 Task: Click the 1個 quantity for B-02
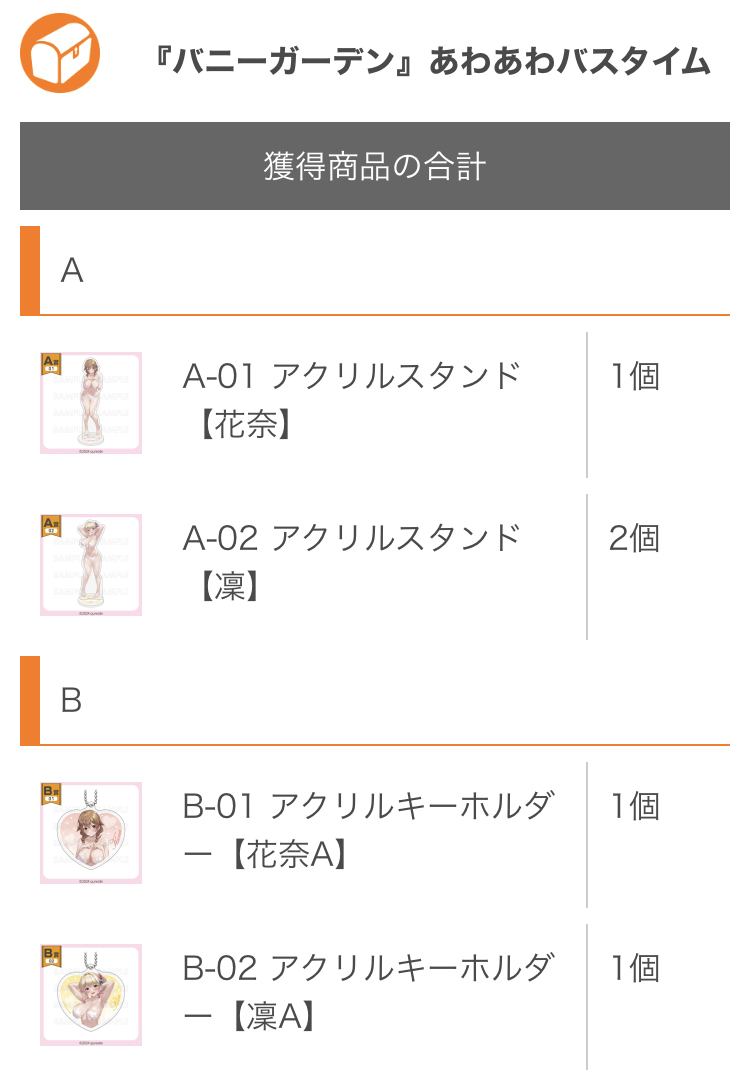pyautogui.click(x=635, y=969)
